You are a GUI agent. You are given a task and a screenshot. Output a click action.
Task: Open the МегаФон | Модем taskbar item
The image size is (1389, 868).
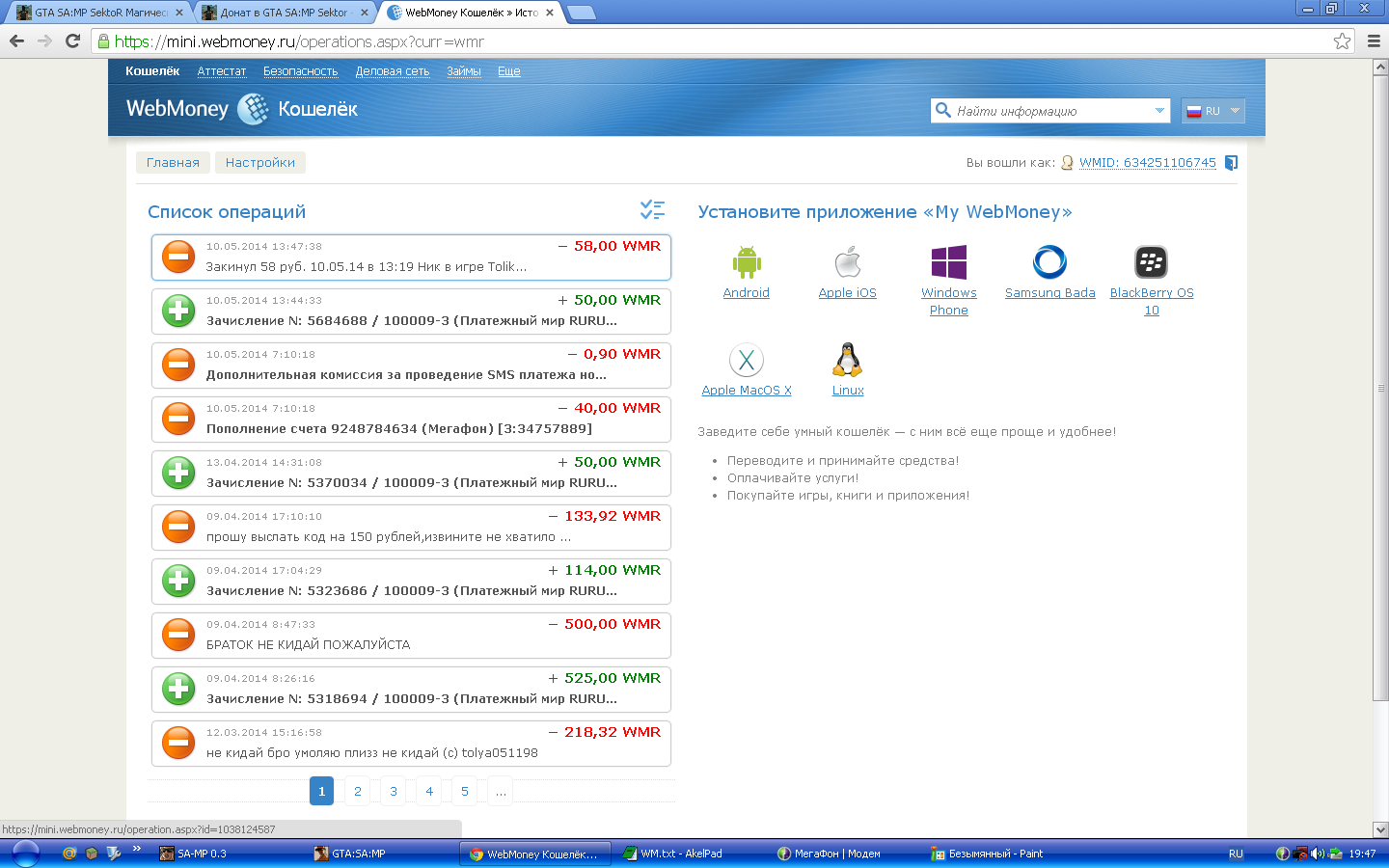(x=845, y=854)
